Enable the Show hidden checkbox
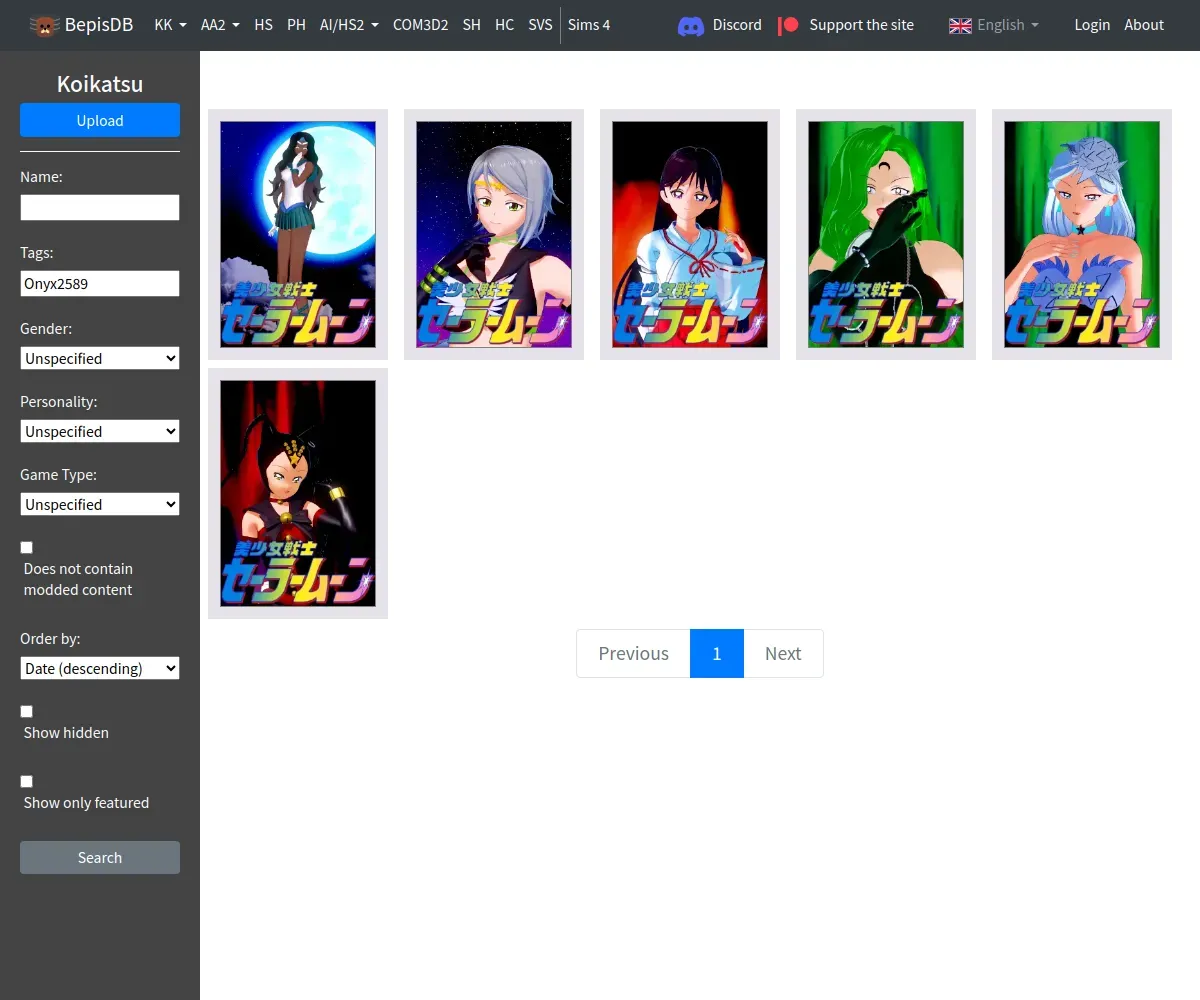 click(x=27, y=711)
